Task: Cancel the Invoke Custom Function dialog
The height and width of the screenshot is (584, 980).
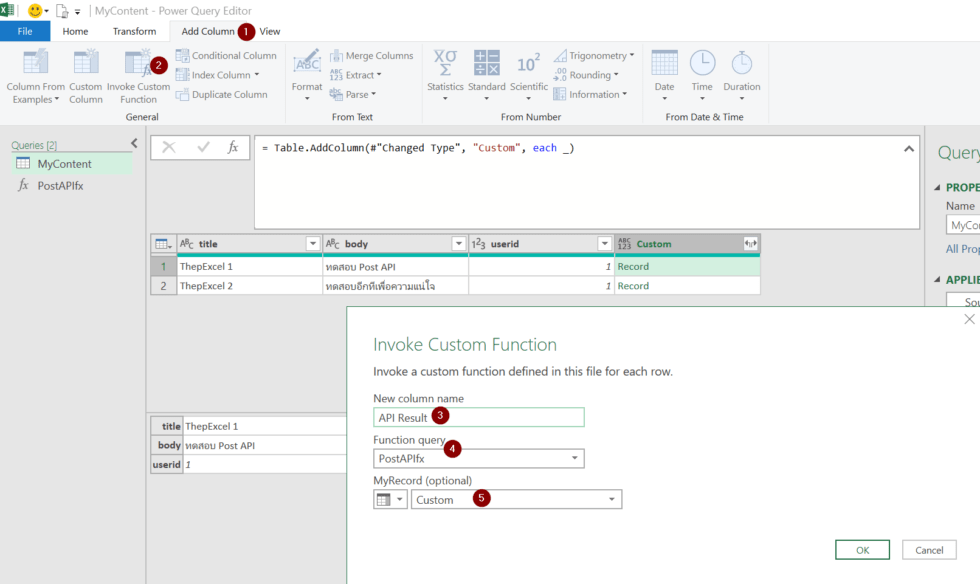Action: tap(929, 550)
